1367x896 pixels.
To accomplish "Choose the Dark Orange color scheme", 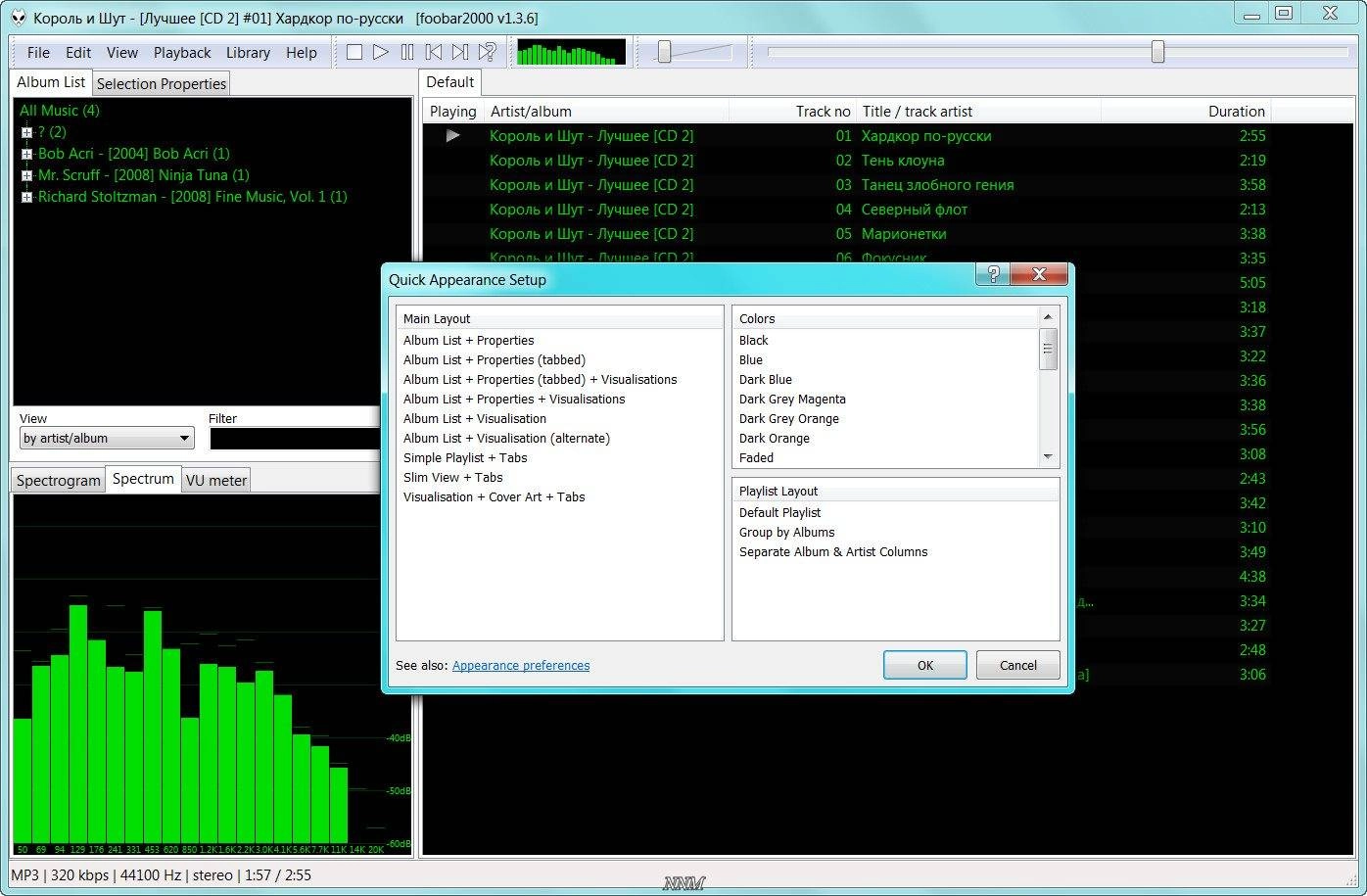I will 775,439.
